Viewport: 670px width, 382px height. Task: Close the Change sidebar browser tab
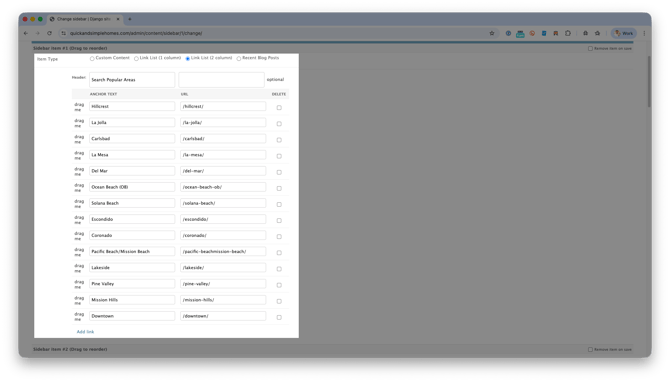pyautogui.click(x=118, y=19)
